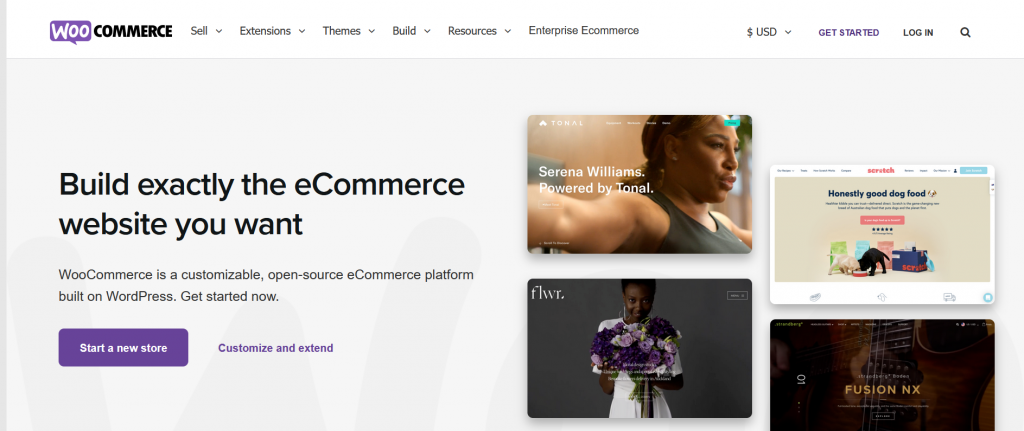Click the Scratch logo in the dog food preview
This screenshot has height=431, width=1024.
point(880,170)
